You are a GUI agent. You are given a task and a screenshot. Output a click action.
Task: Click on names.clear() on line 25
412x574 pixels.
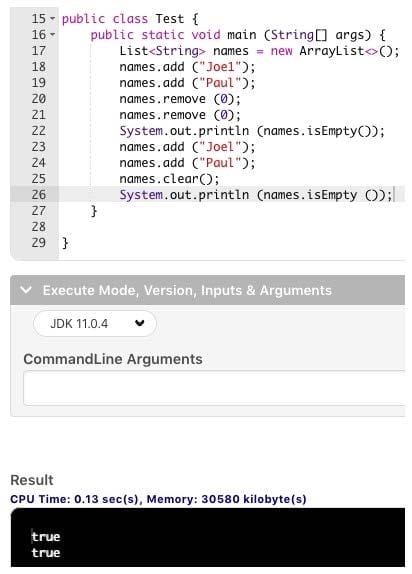click(x=169, y=179)
